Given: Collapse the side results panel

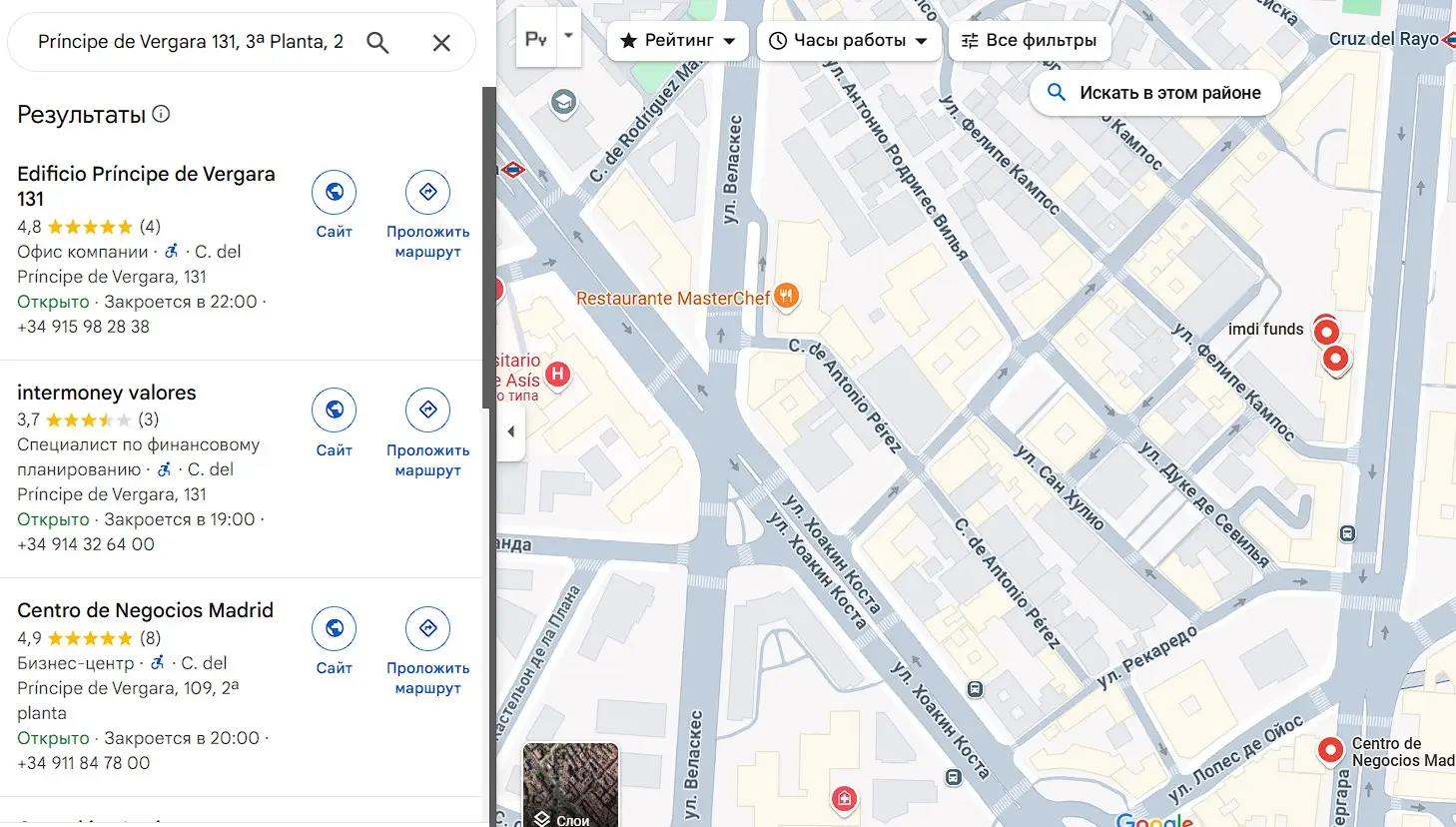Looking at the screenshot, I should click(510, 431).
